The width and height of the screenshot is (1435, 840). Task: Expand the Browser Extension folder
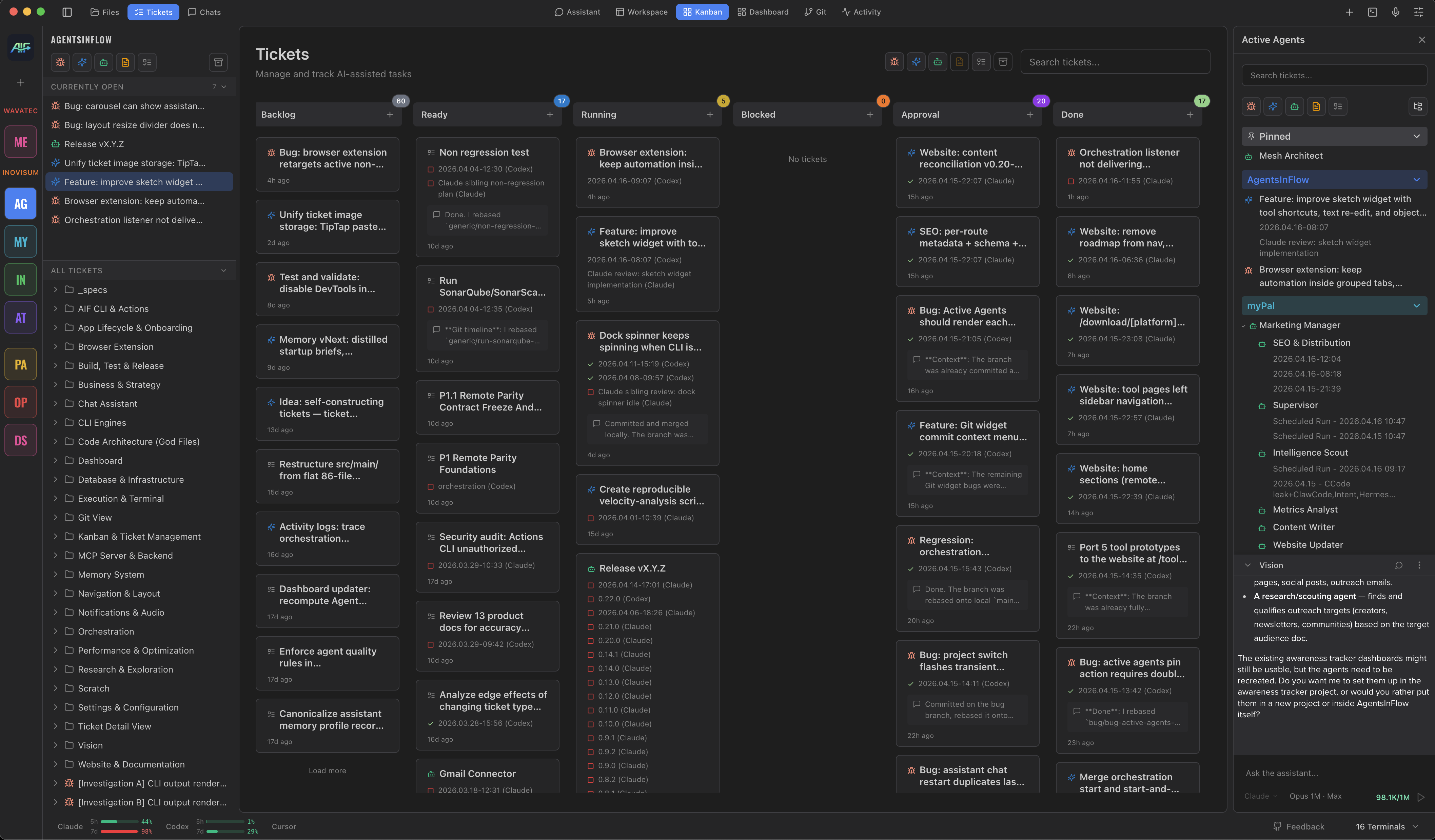[x=55, y=346]
